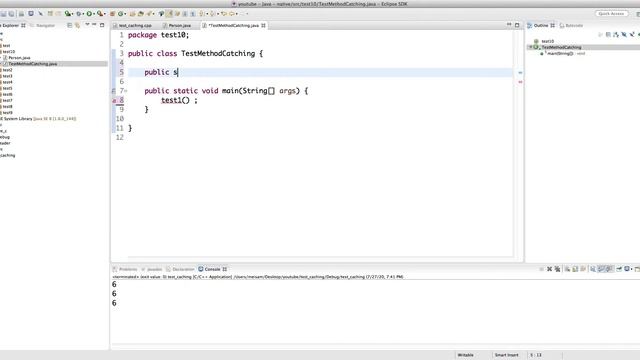Screen dimensions: 640x360
Task: Open the External Tools dropdown arrow
Action: [104, 14]
